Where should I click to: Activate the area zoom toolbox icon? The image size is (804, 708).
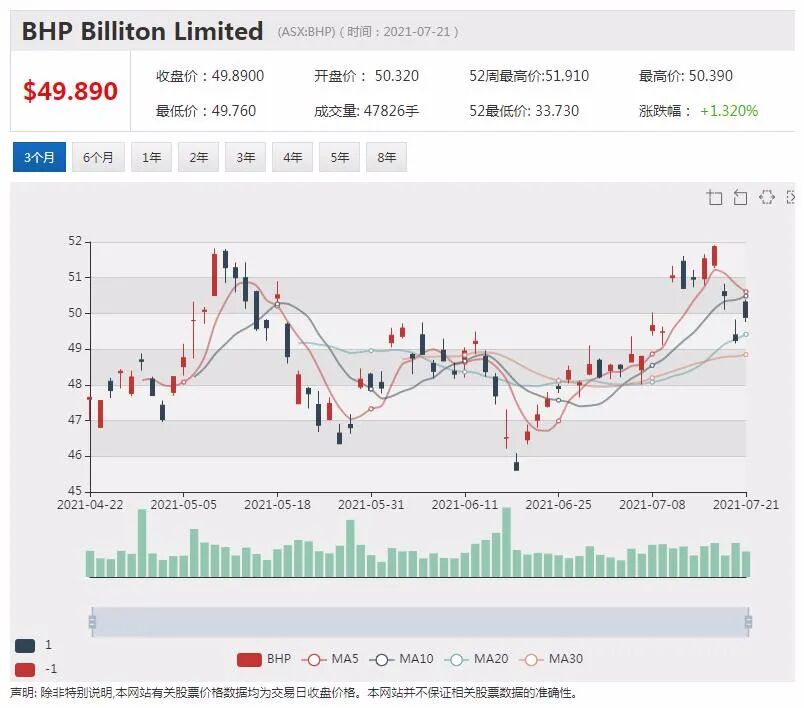click(714, 197)
